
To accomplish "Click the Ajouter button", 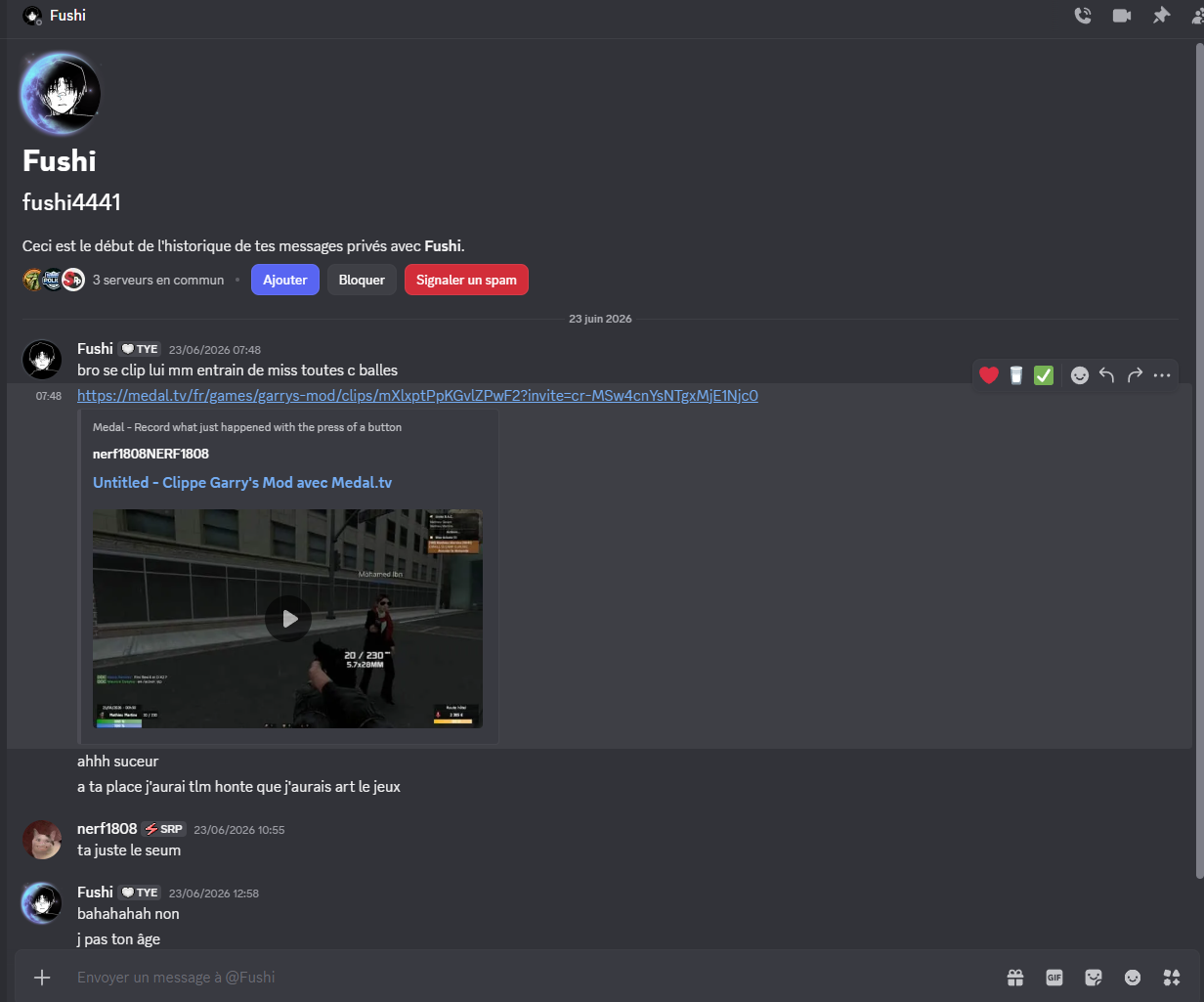I will tap(285, 280).
